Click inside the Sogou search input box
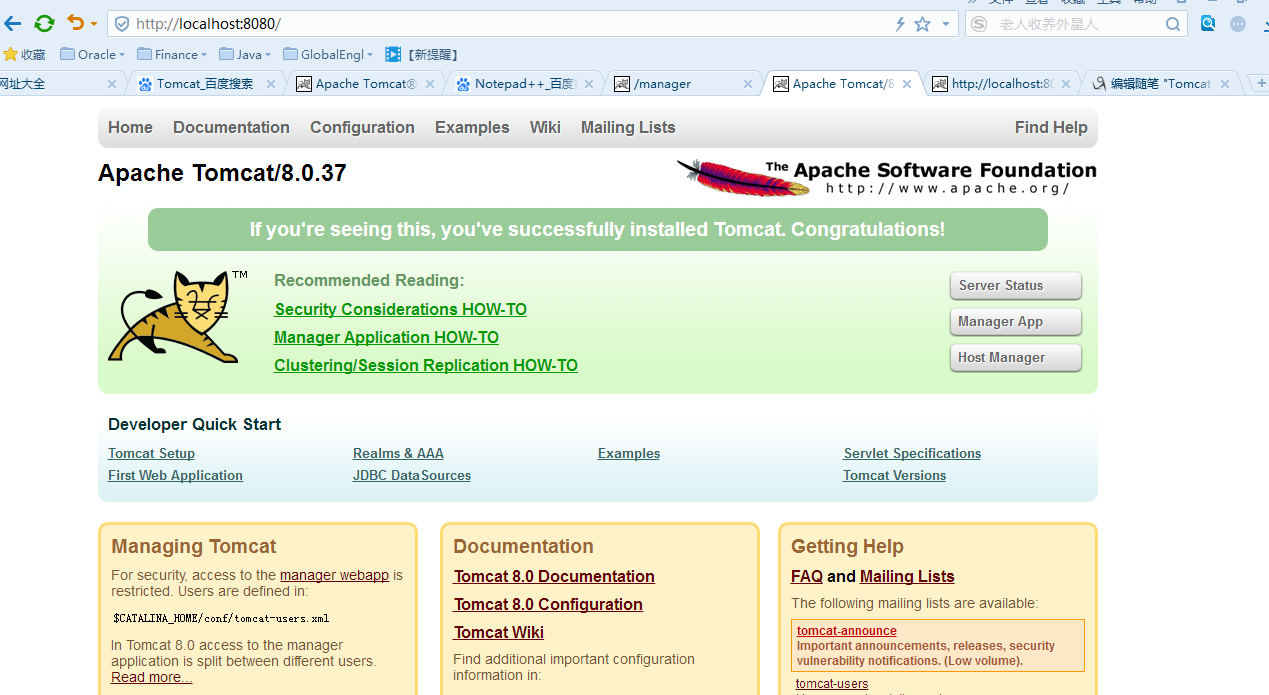Viewport: 1269px width, 695px height. click(1075, 24)
